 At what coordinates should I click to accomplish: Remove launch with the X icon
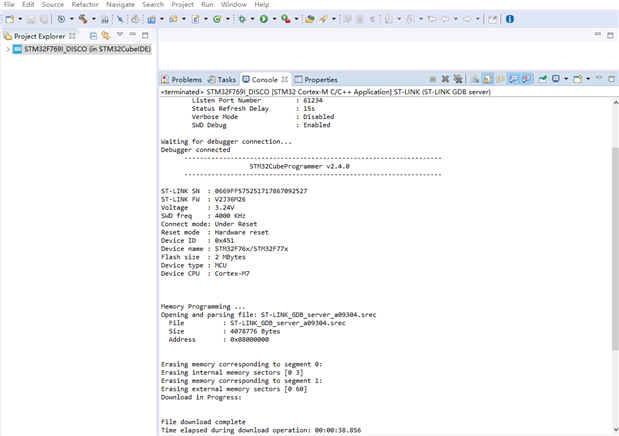point(445,79)
